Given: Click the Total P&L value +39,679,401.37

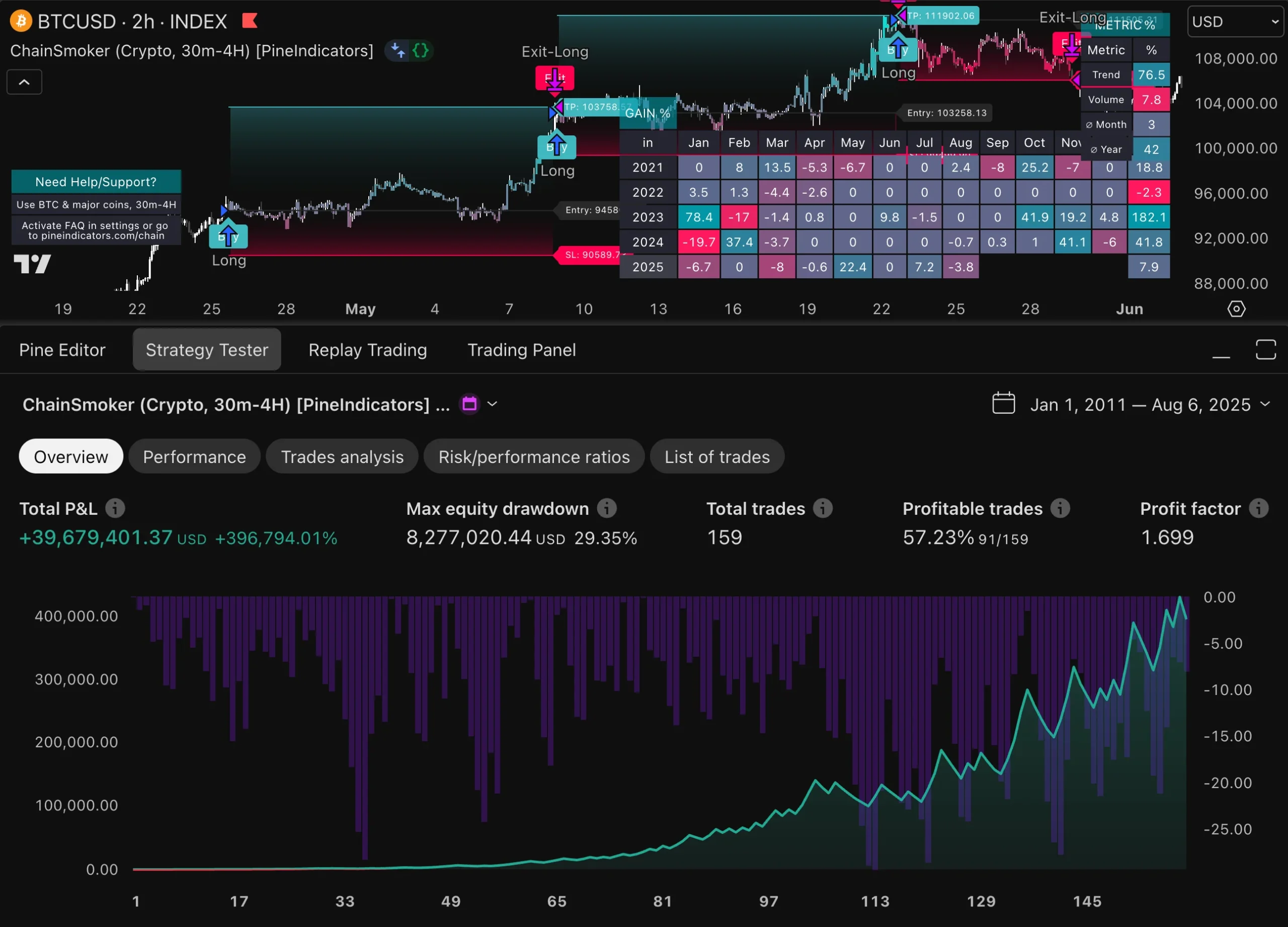Looking at the screenshot, I should point(96,537).
